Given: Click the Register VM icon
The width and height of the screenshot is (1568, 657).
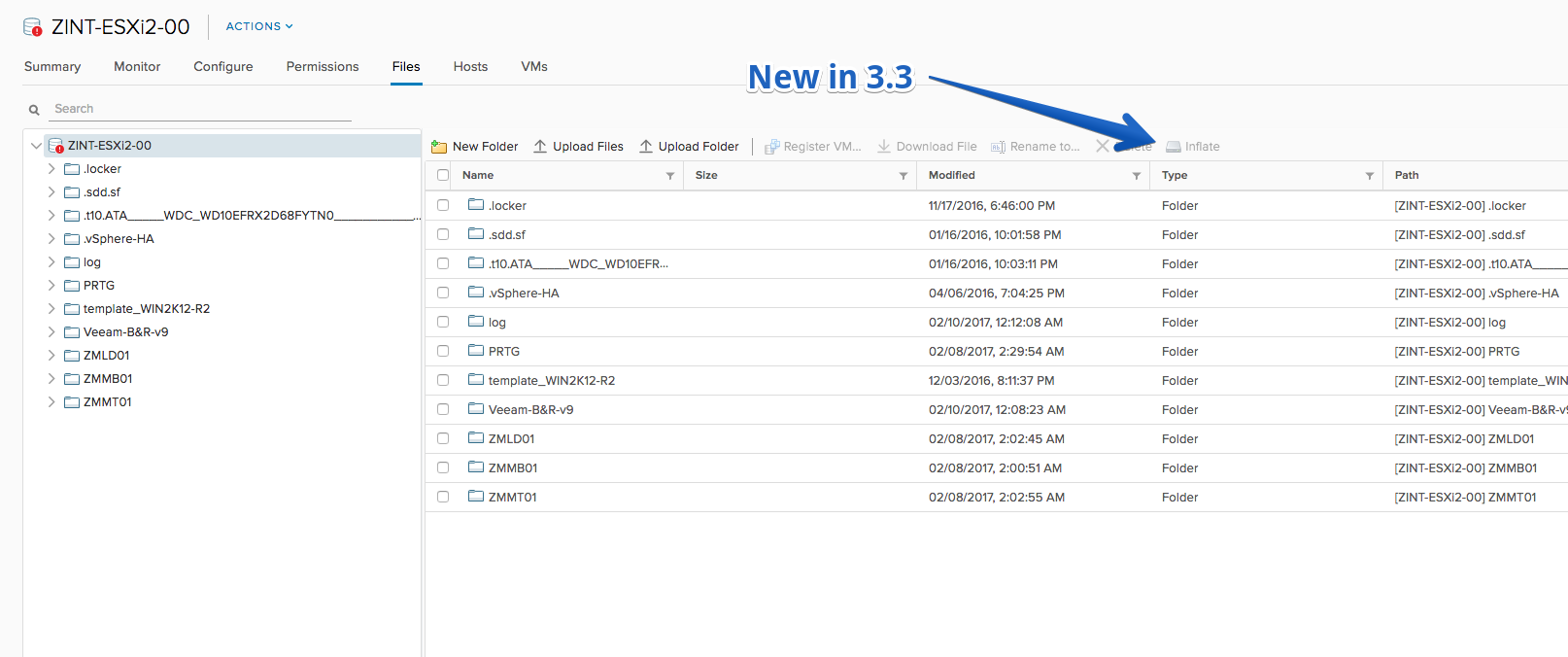Looking at the screenshot, I should pos(772,147).
